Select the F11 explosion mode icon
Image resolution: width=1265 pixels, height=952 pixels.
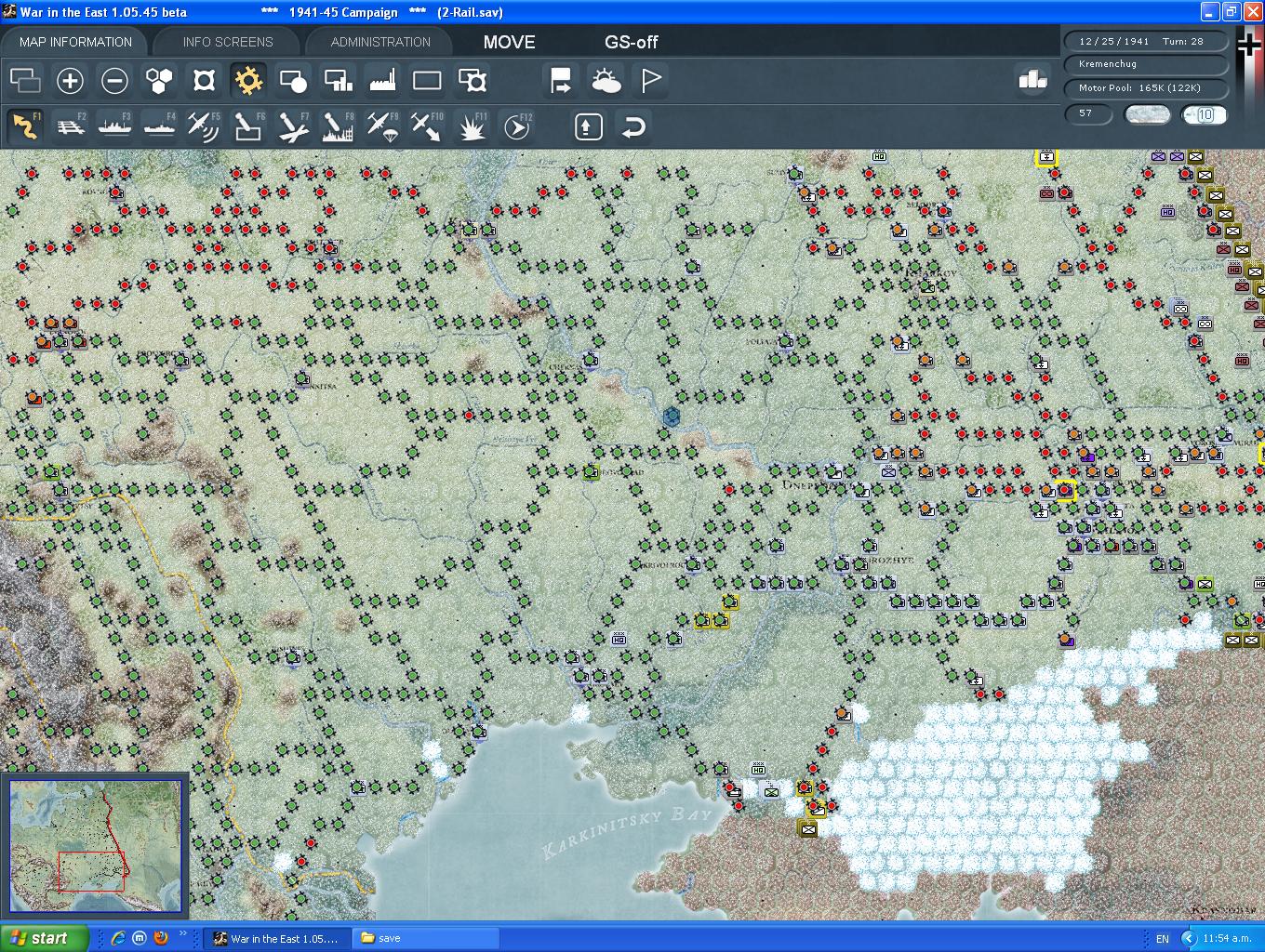(472, 126)
